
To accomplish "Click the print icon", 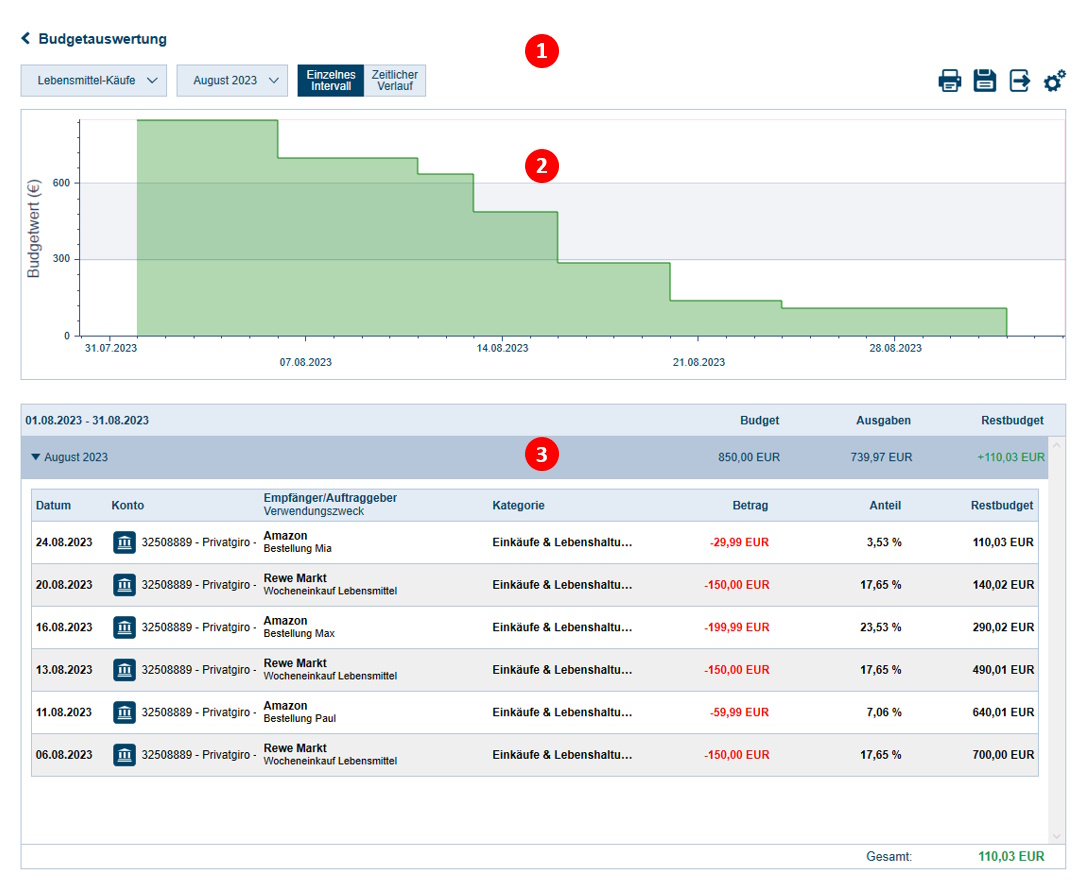I will click(x=949, y=81).
